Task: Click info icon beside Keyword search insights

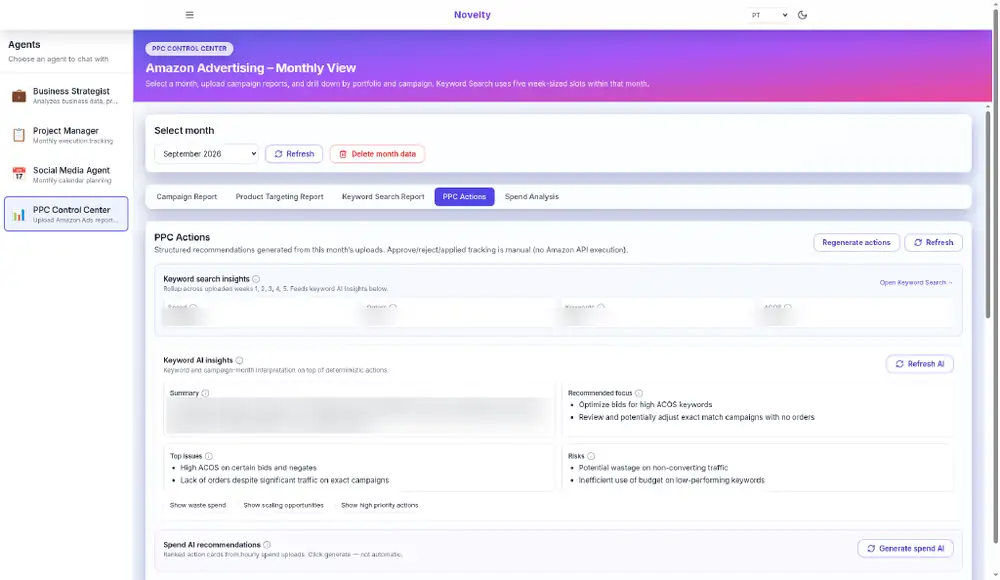Action: (x=256, y=279)
